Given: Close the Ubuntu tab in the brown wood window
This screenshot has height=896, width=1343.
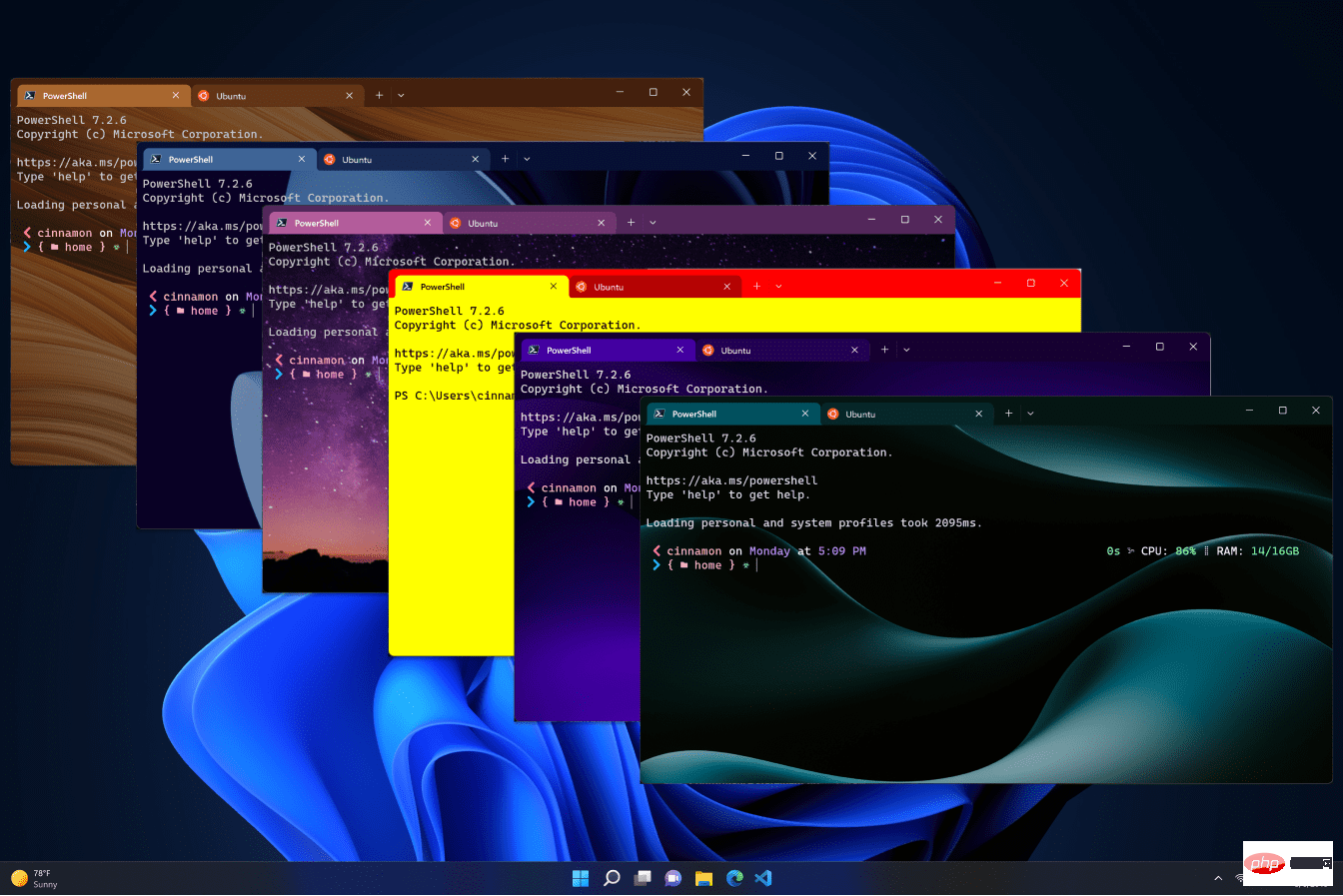Looking at the screenshot, I should tap(350, 96).
